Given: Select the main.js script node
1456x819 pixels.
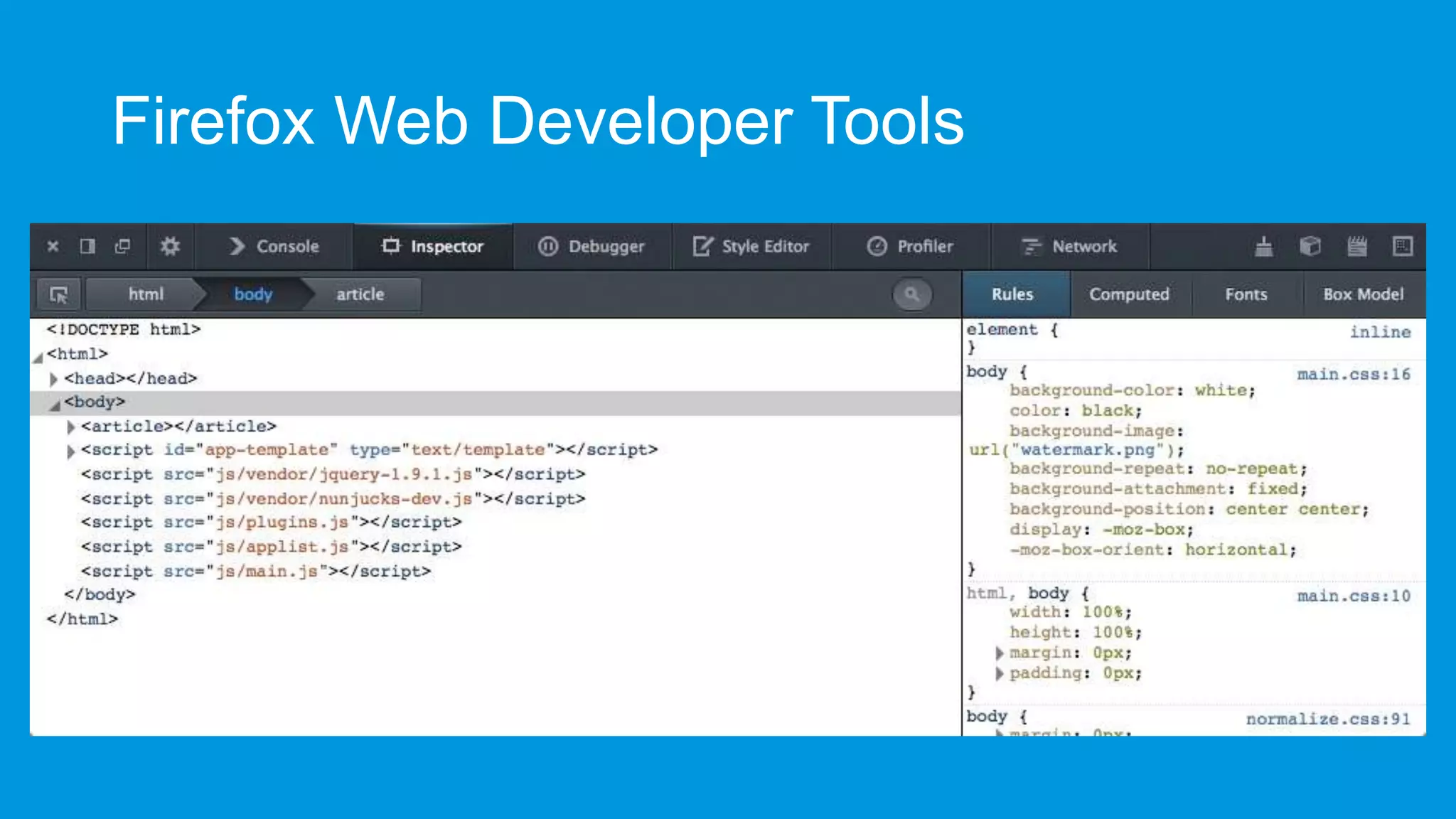Looking at the screenshot, I should click(256, 572).
